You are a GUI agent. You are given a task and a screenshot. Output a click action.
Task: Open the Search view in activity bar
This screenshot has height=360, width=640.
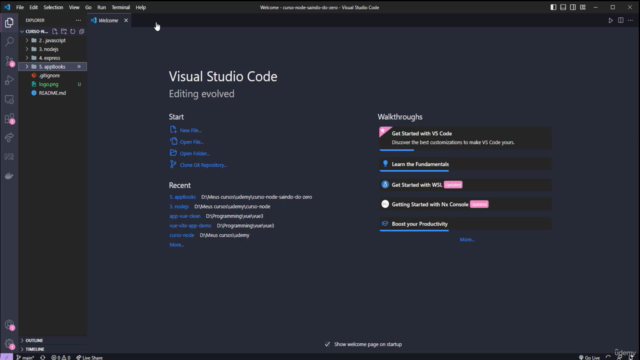(9, 42)
